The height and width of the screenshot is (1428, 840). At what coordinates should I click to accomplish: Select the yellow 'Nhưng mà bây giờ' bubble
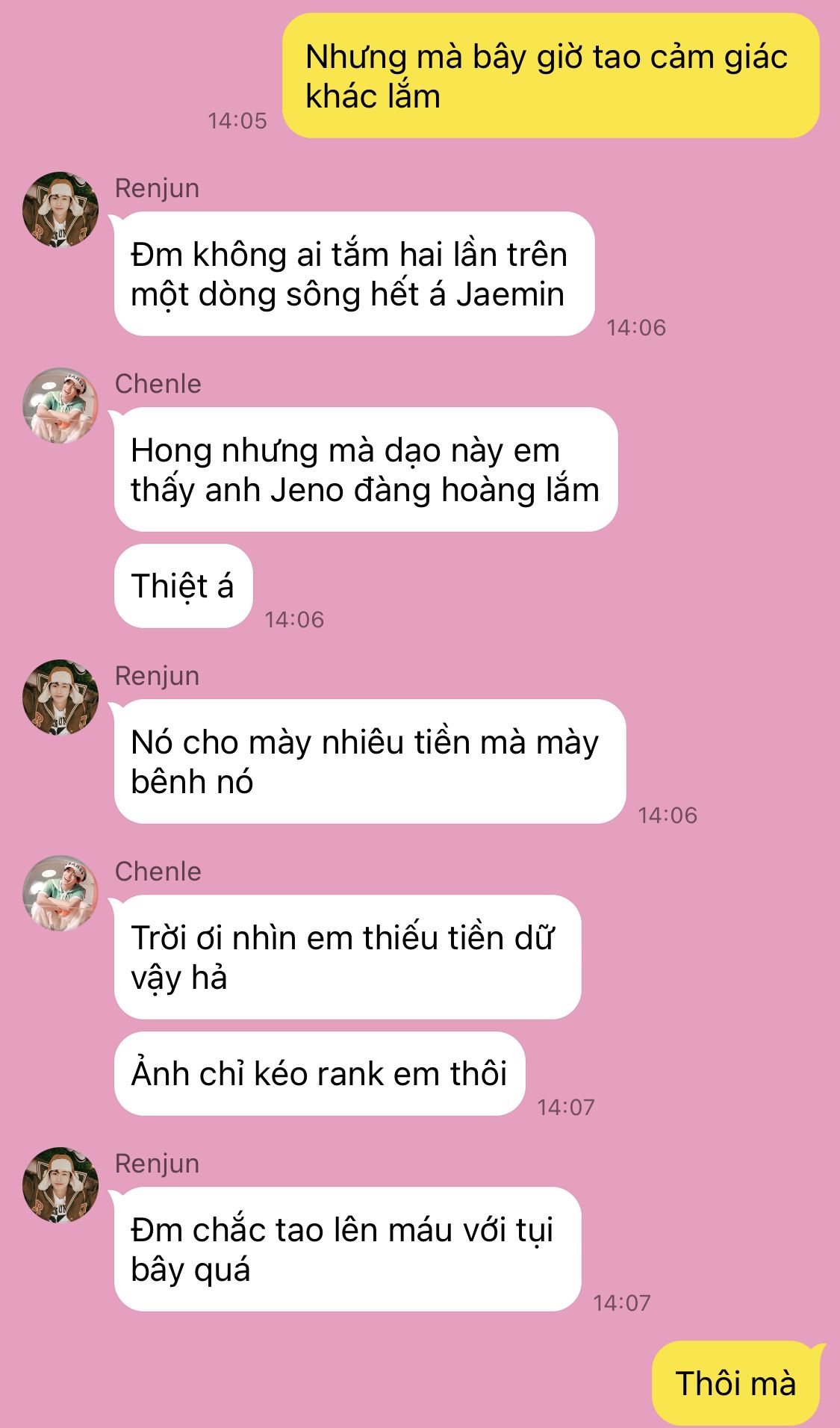click(551, 76)
